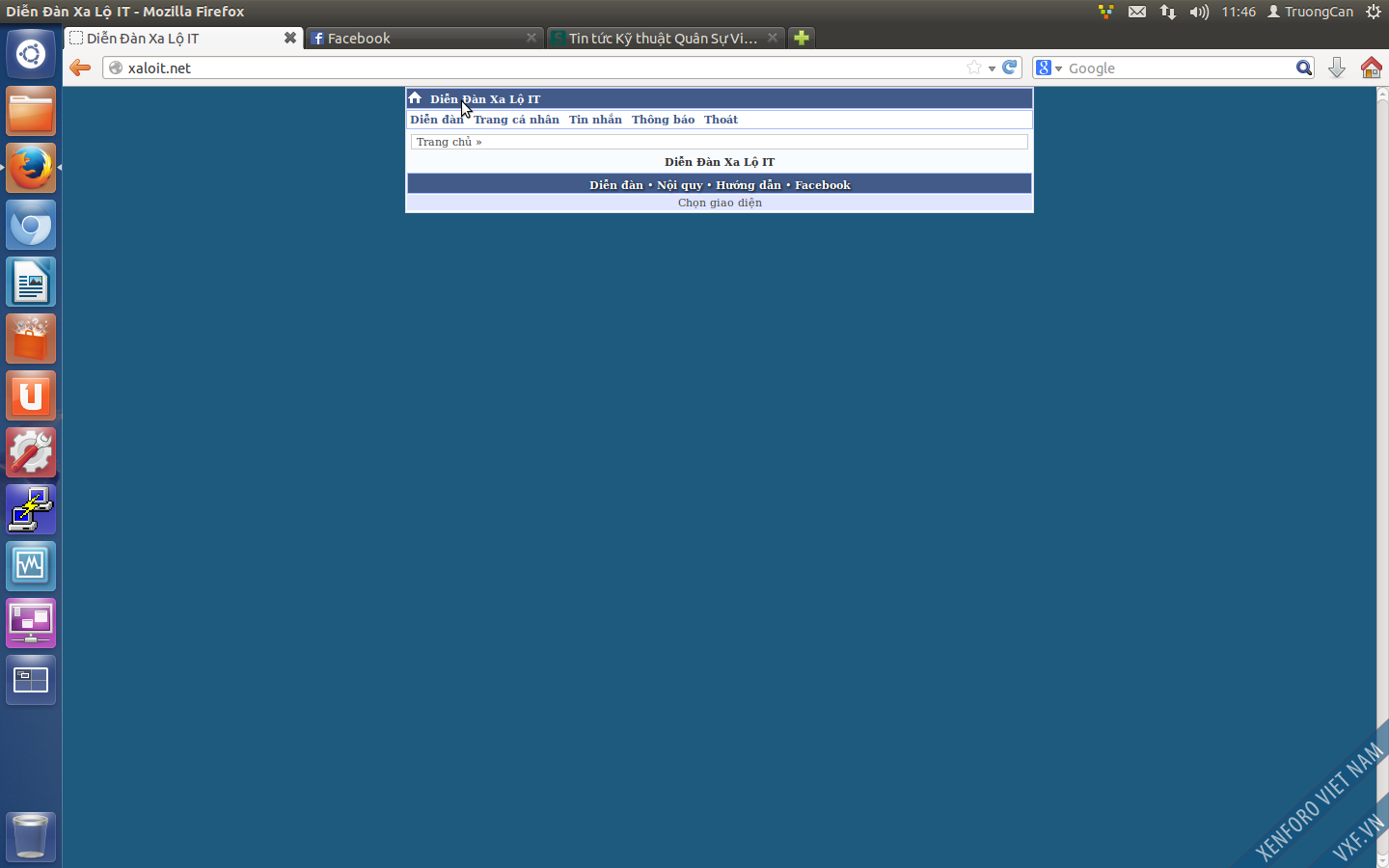Viewport: 1389px width, 868px height.
Task: Open Tin nhắn messages
Action: pos(595,120)
